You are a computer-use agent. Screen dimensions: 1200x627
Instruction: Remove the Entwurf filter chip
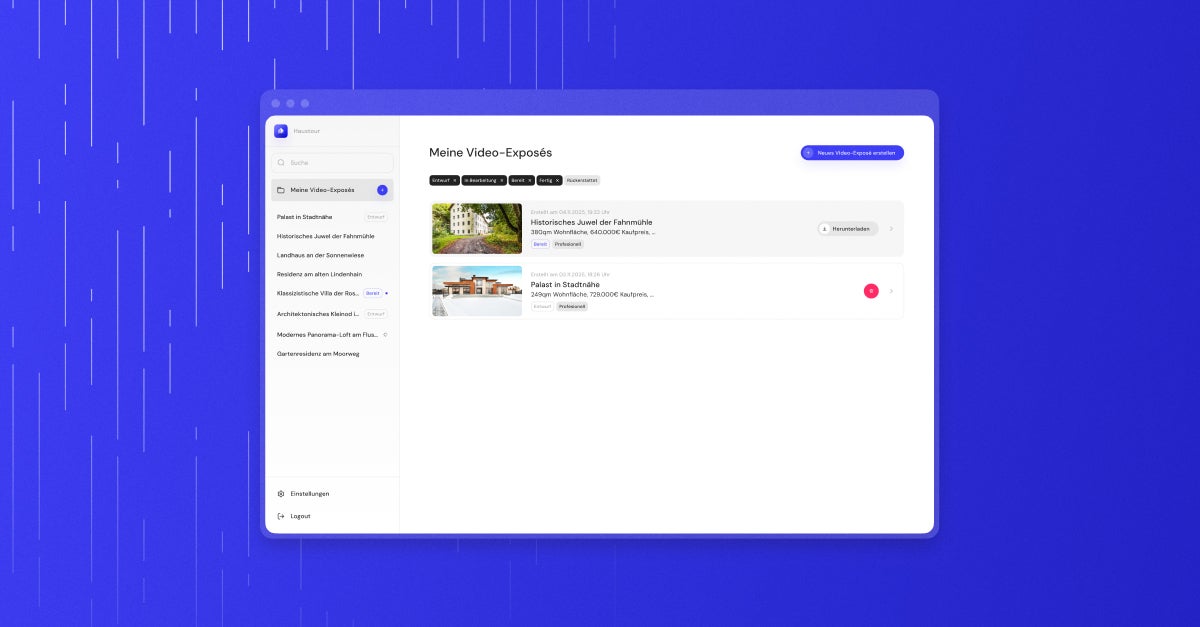point(454,180)
